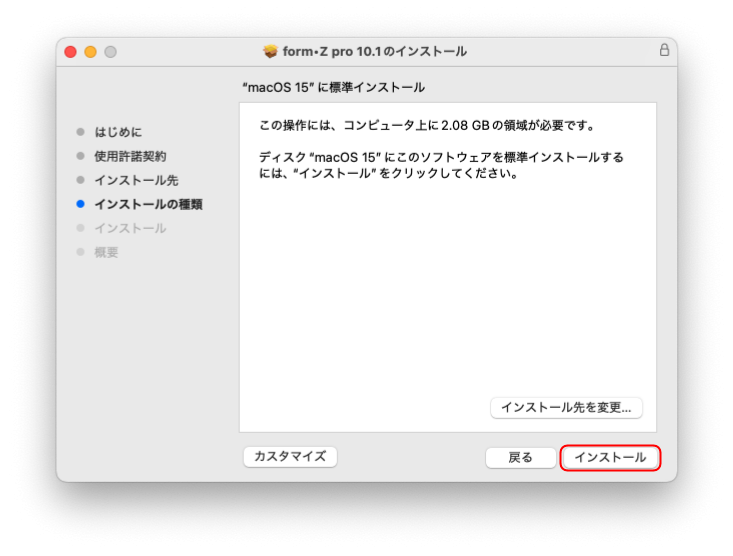733x556 pixels.
Task: Go back with the 戻る button
Action: [520, 457]
